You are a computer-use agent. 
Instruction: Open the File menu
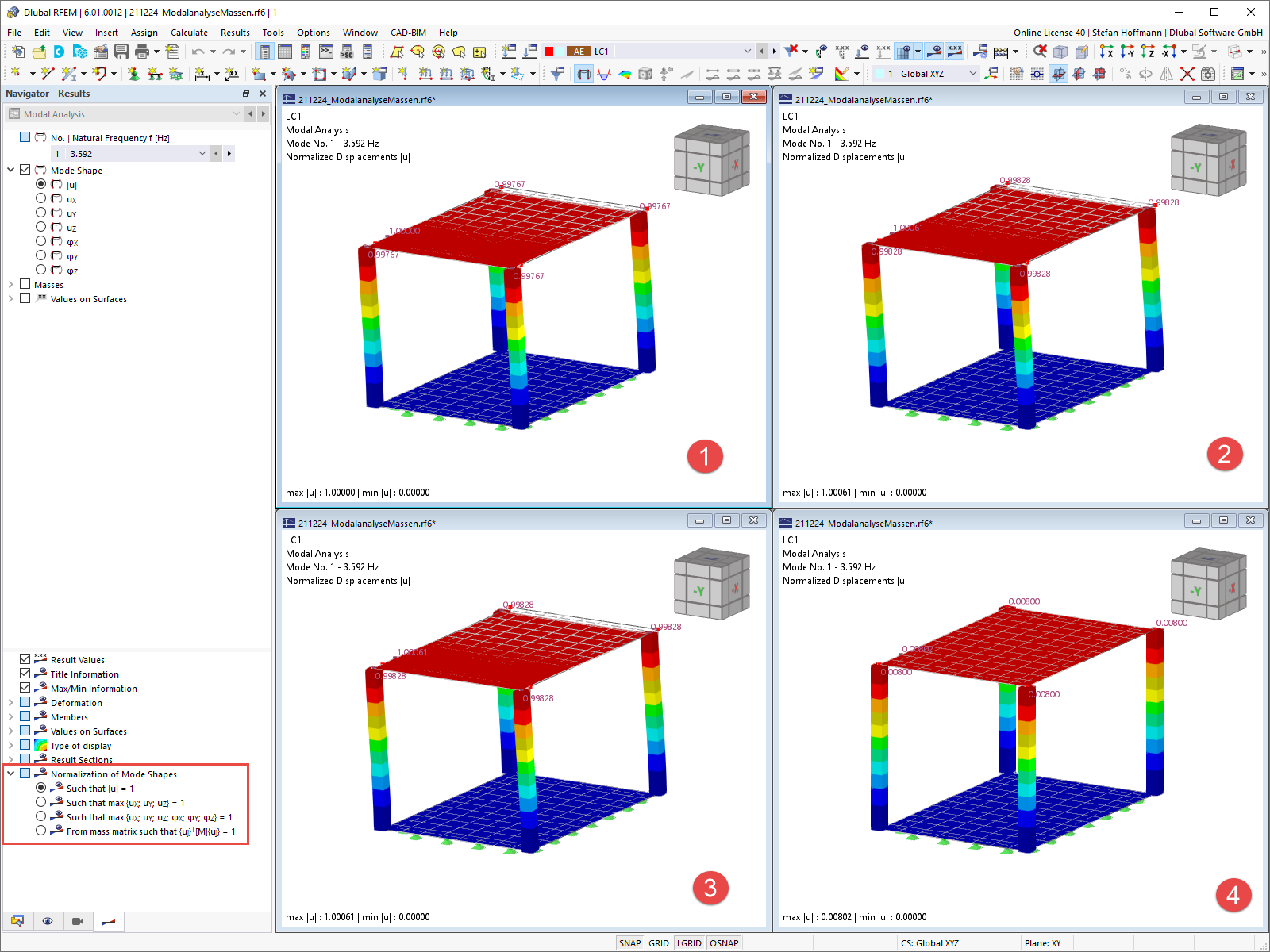tap(14, 33)
